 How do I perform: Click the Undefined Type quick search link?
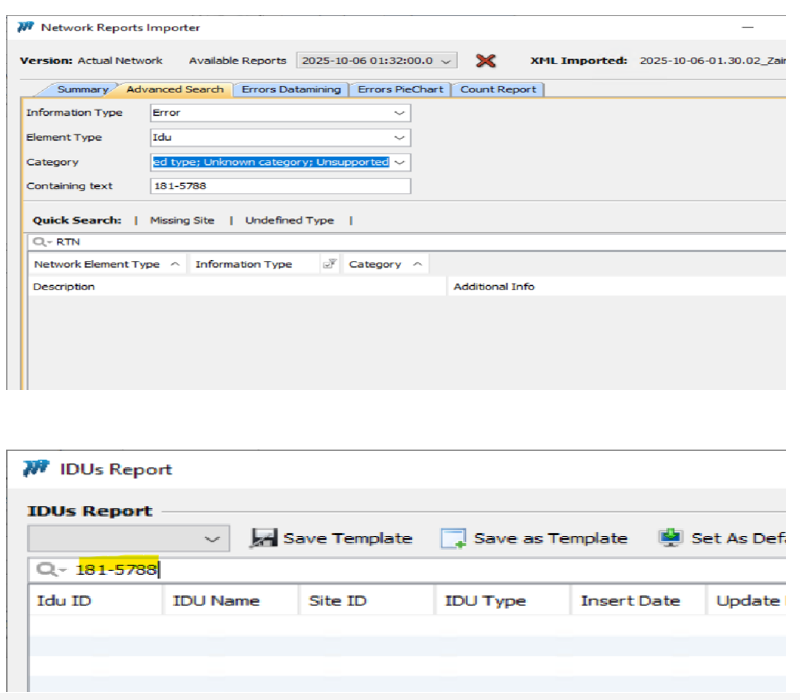pyautogui.click(x=289, y=220)
